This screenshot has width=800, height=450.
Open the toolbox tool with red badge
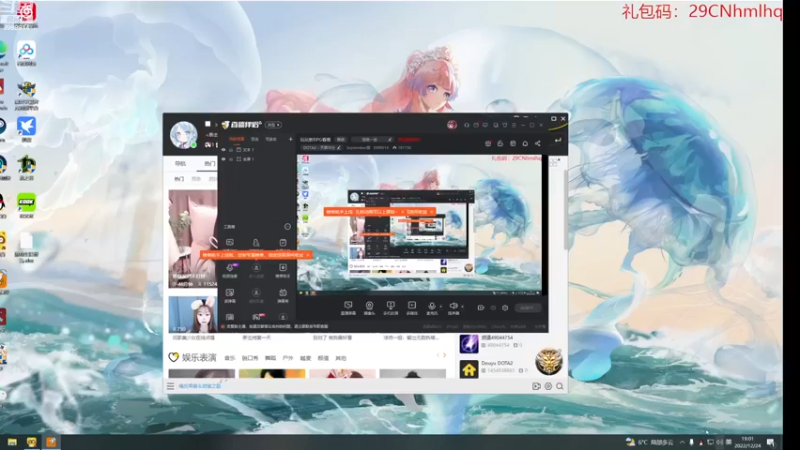(257, 317)
